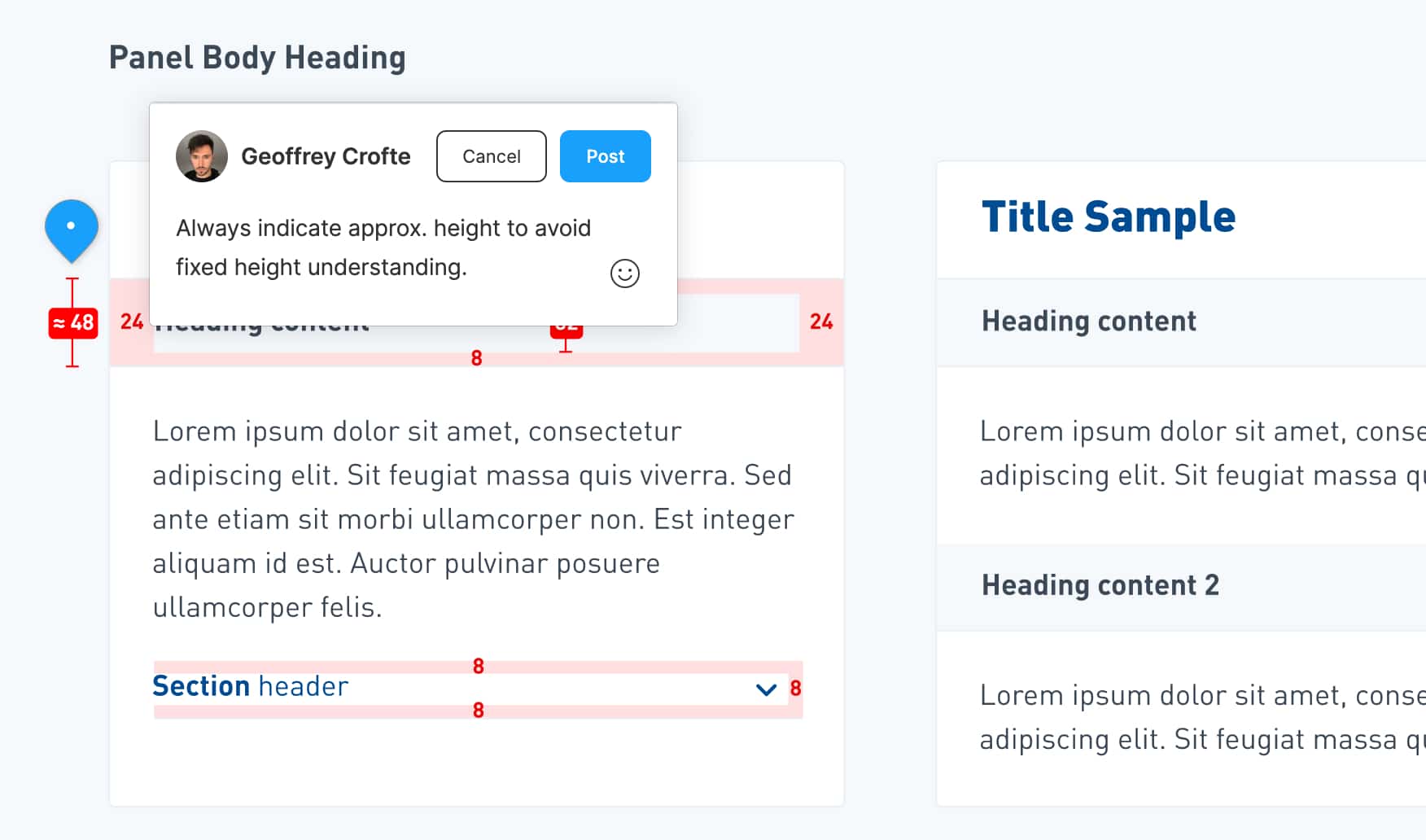
Task: Select the Panel Body Heading title
Action: [x=257, y=58]
